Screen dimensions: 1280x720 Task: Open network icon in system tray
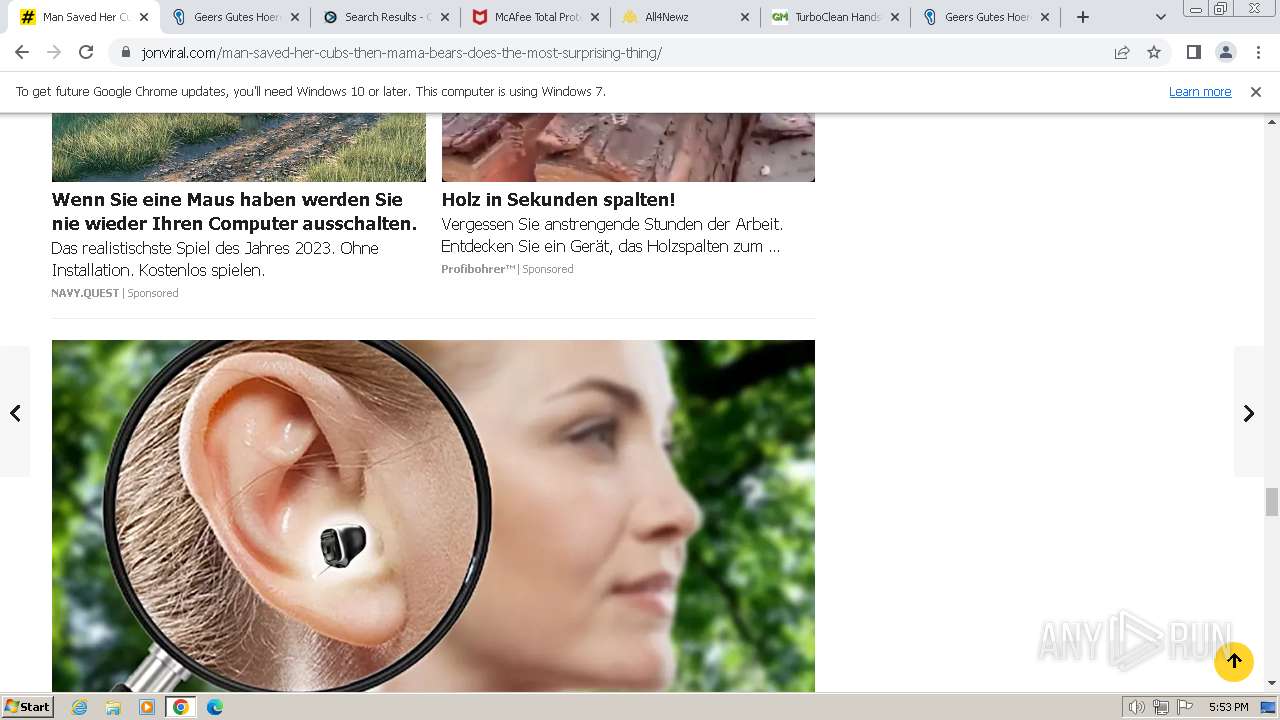coord(1161,707)
